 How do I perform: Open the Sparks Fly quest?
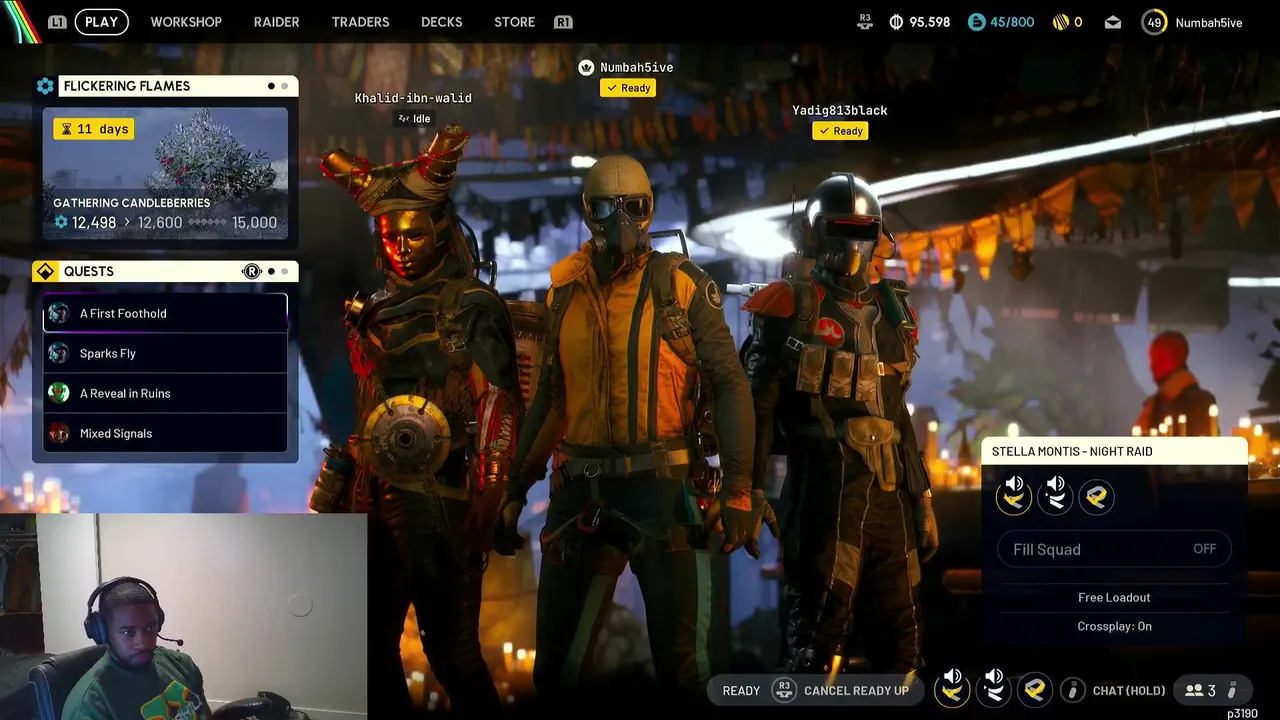[x=165, y=353]
